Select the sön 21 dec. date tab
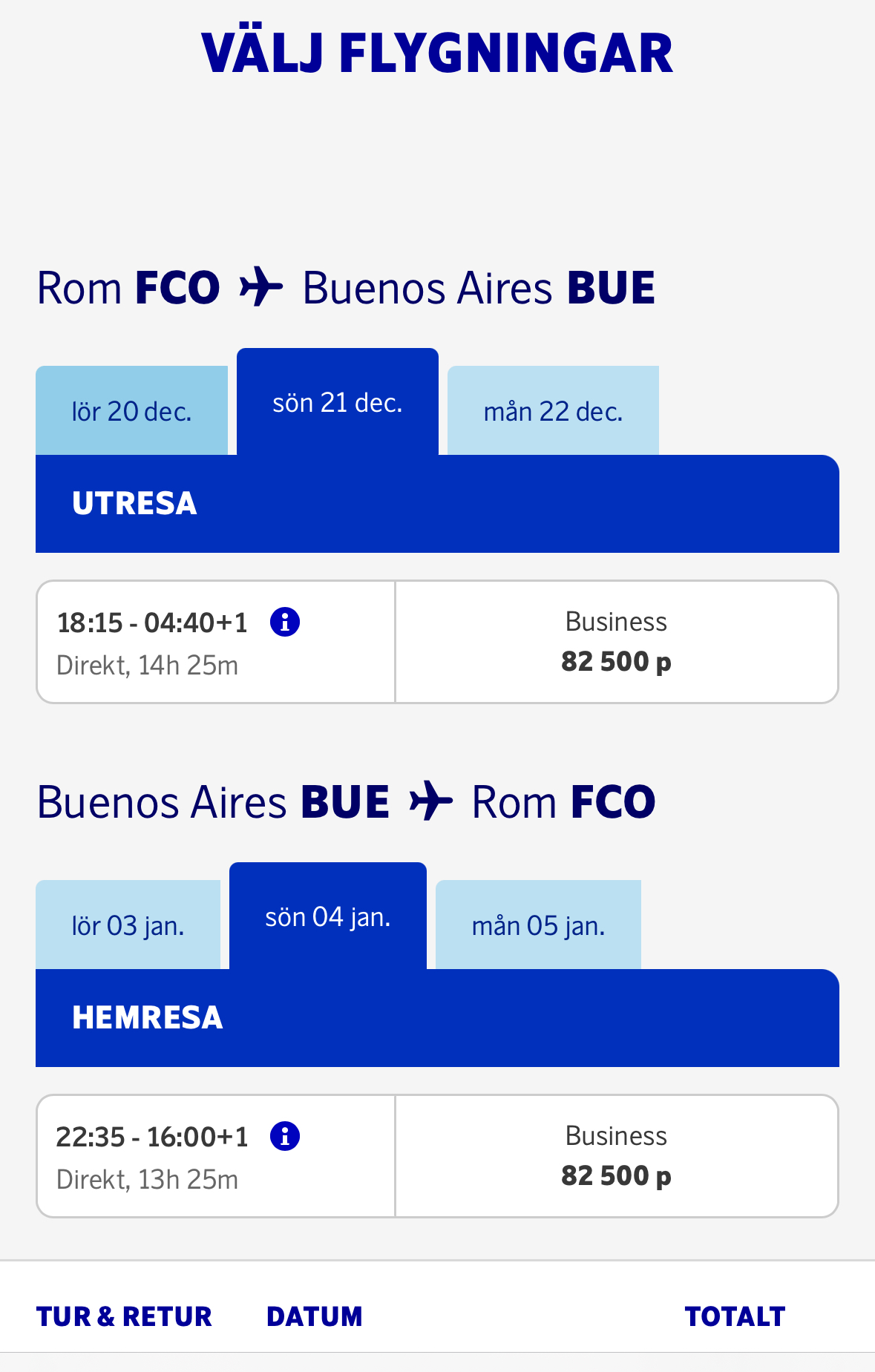Screen dimensions: 875x1372 pyautogui.click(x=337, y=403)
